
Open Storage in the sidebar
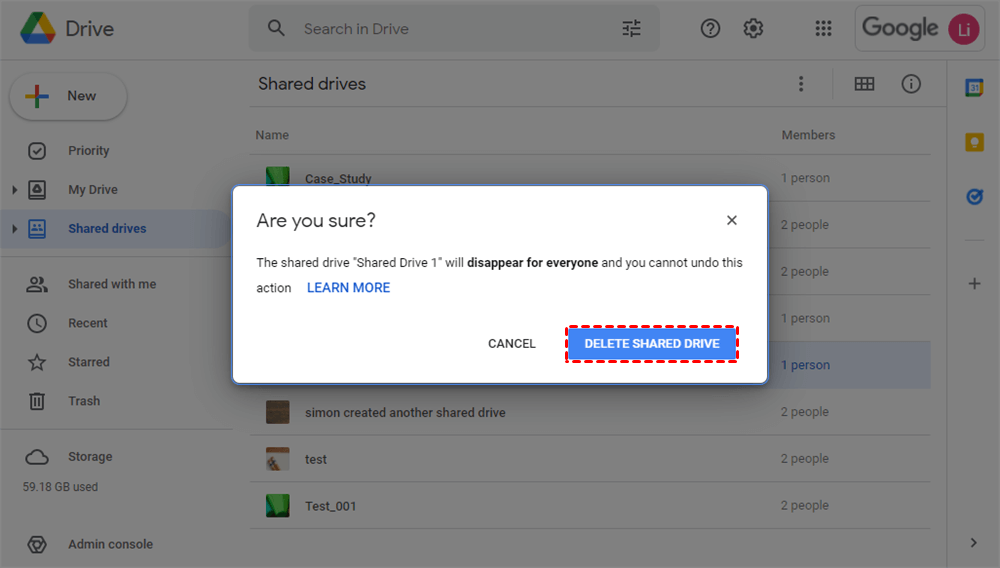(x=90, y=457)
